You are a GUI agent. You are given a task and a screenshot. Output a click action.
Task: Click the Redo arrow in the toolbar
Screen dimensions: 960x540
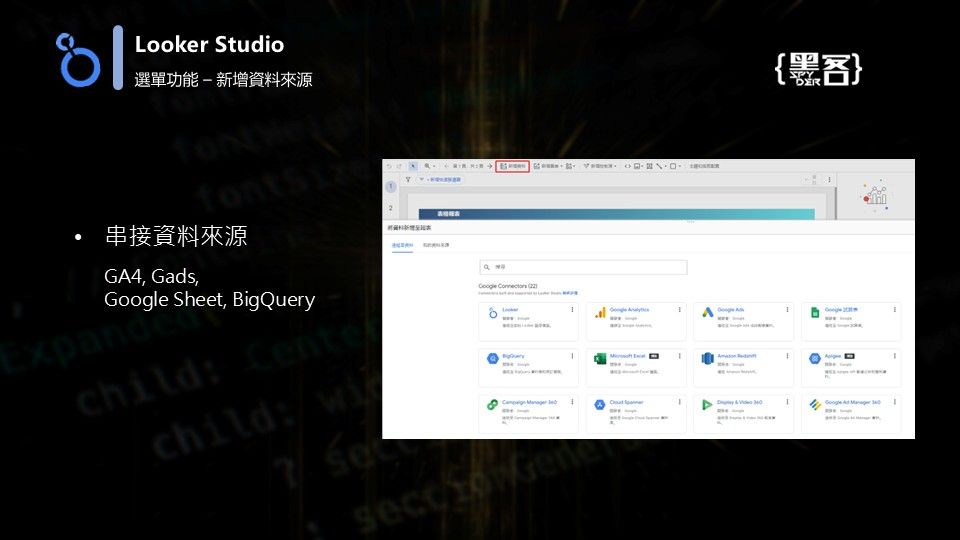[399, 166]
